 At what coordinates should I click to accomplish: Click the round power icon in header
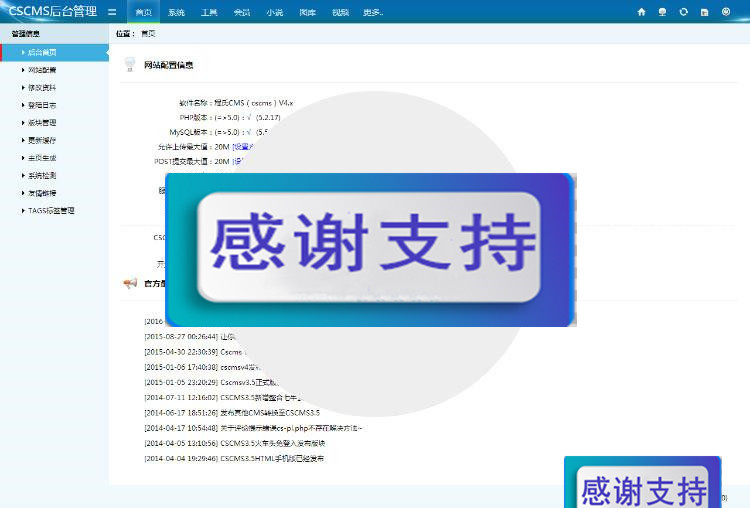pyautogui.click(x=726, y=12)
